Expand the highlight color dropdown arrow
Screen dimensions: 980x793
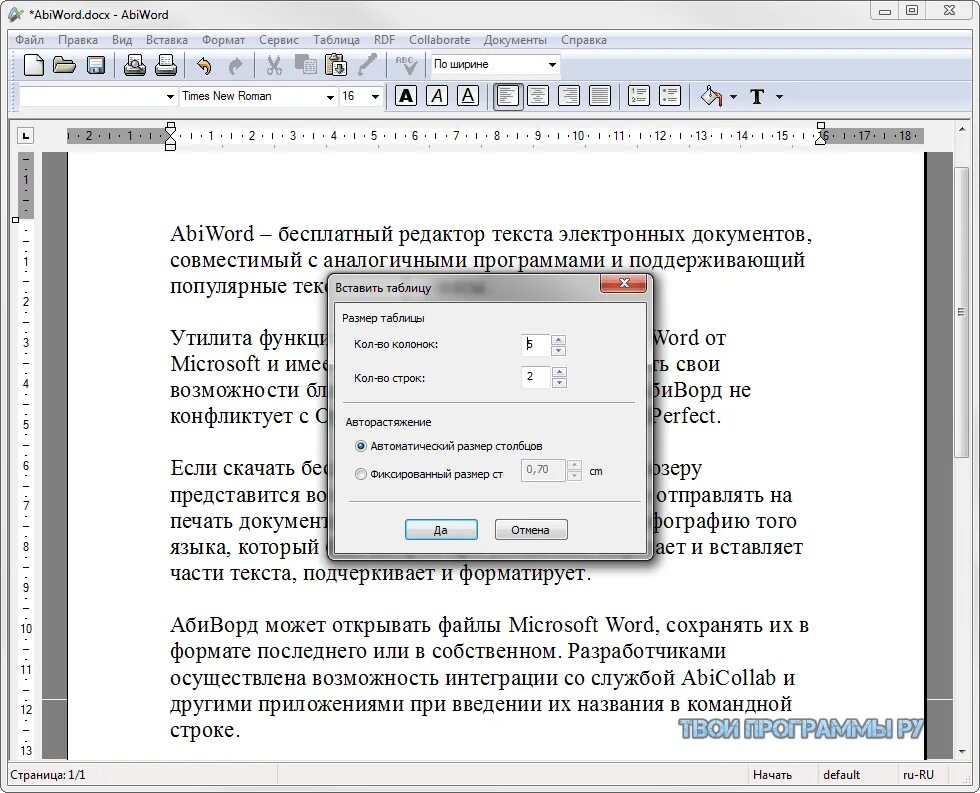tap(733, 97)
